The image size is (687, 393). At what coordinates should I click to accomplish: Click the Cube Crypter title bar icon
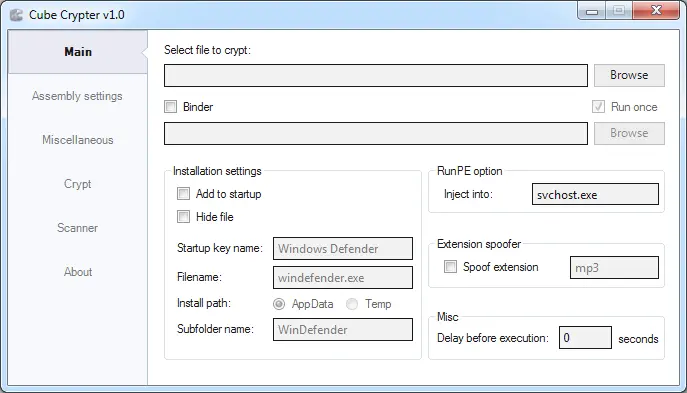coord(16,15)
